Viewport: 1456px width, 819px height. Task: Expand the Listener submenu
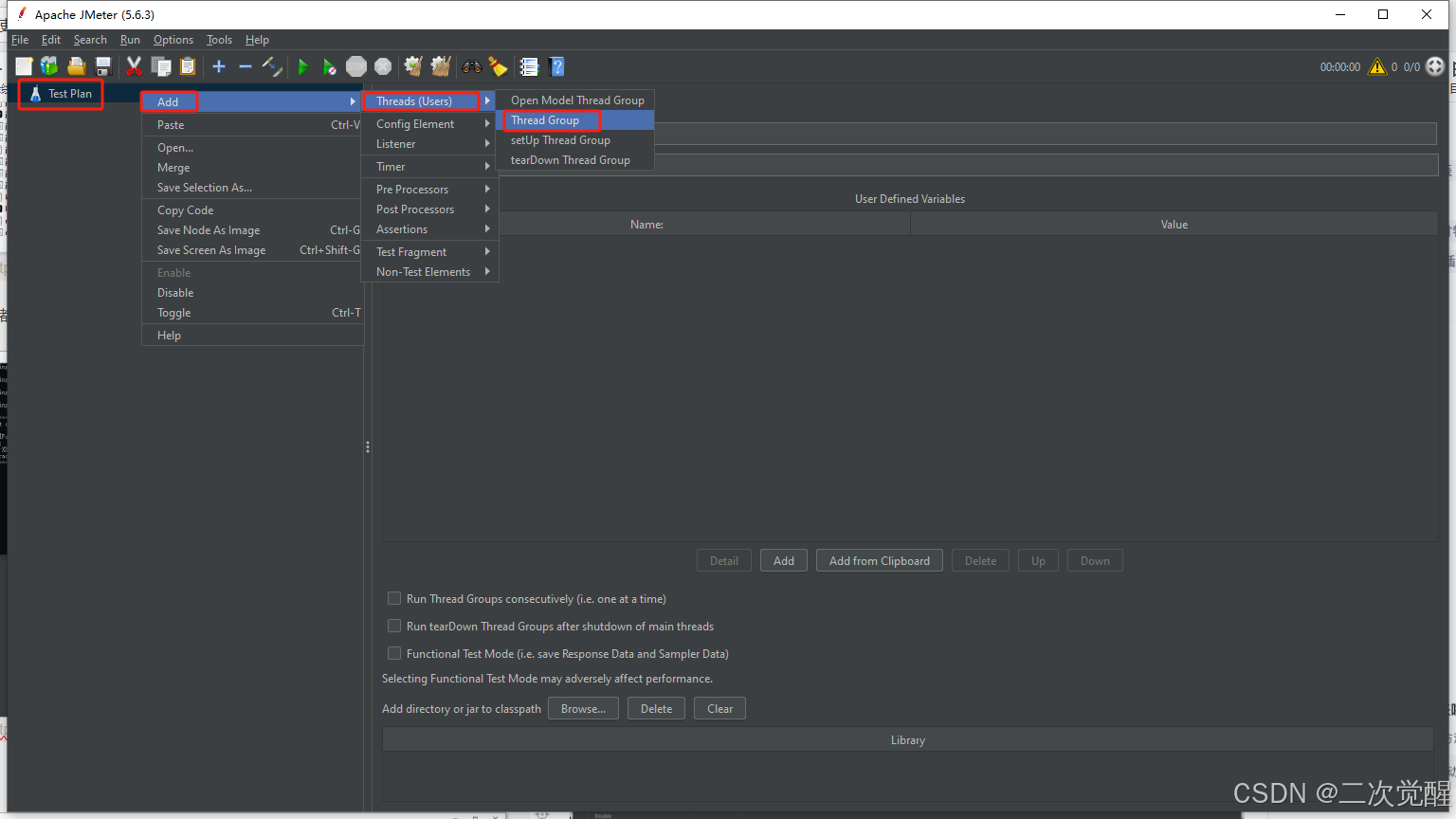click(x=429, y=144)
